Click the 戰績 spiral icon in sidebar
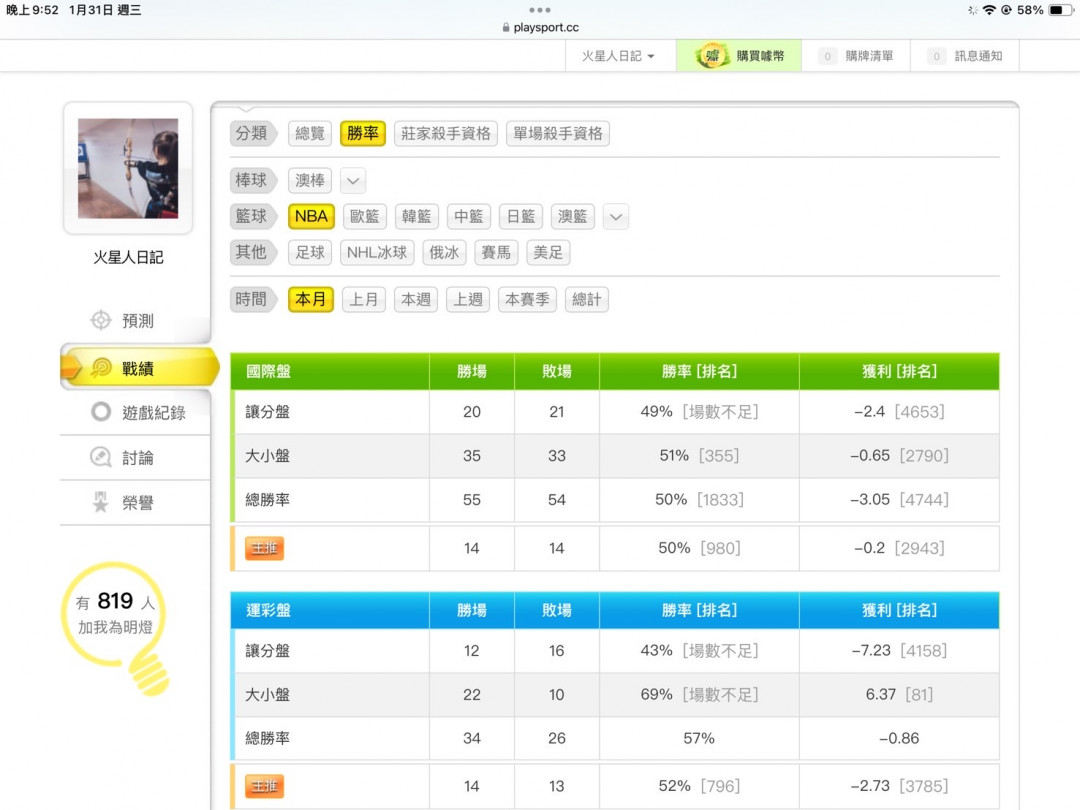Viewport: 1080px width, 810px height. coord(101,368)
